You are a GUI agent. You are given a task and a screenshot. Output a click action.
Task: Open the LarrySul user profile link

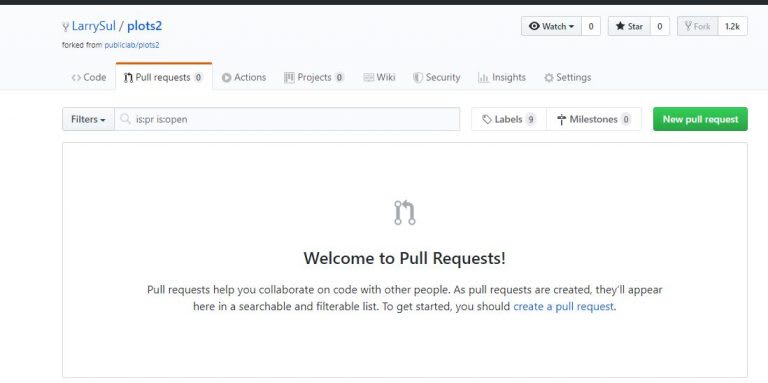94,26
